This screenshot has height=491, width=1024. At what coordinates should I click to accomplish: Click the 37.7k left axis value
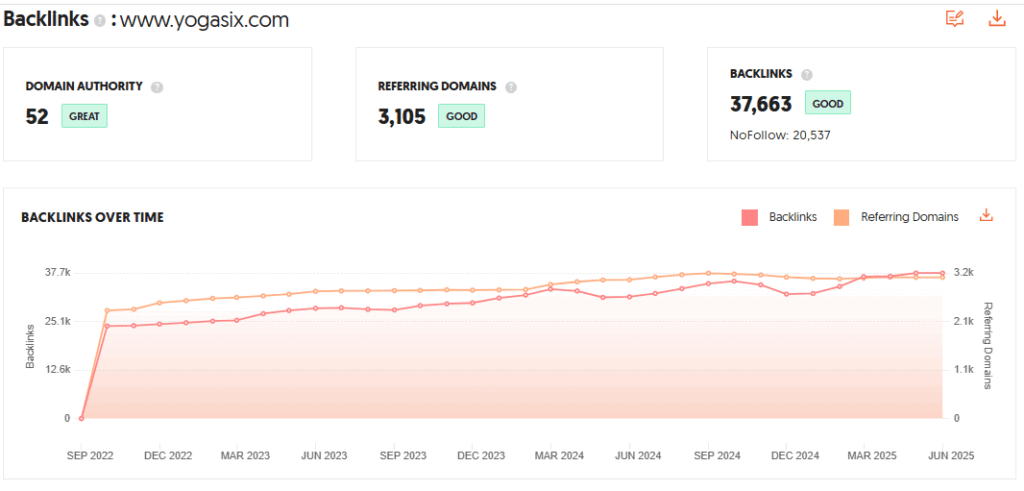point(57,272)
